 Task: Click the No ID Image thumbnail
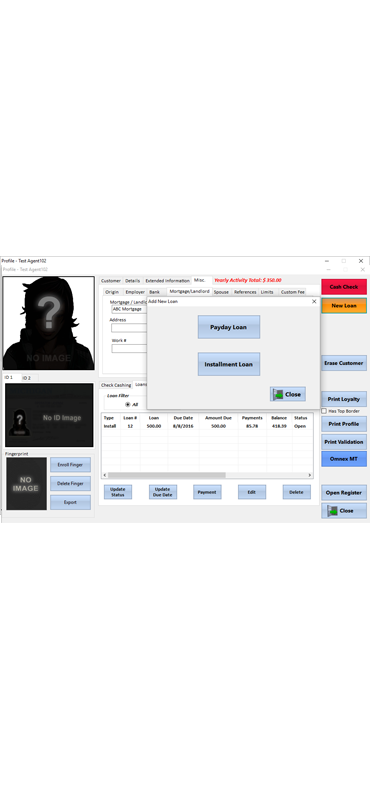[49, 415]
